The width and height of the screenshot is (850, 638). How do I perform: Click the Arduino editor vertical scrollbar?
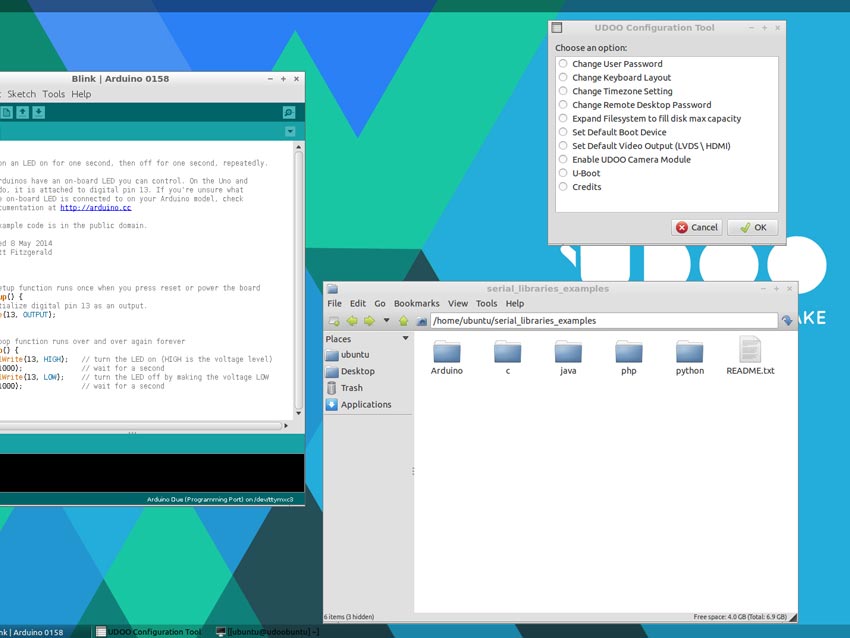[298, 280]
